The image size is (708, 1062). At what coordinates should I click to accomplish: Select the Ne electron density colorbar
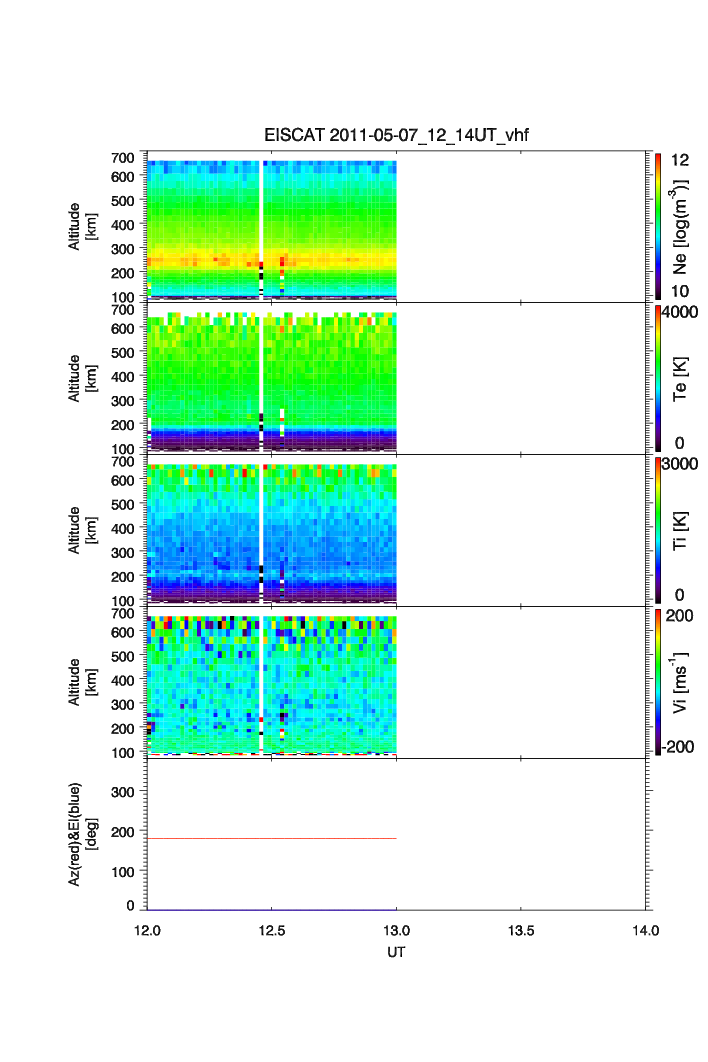(658, 226)
